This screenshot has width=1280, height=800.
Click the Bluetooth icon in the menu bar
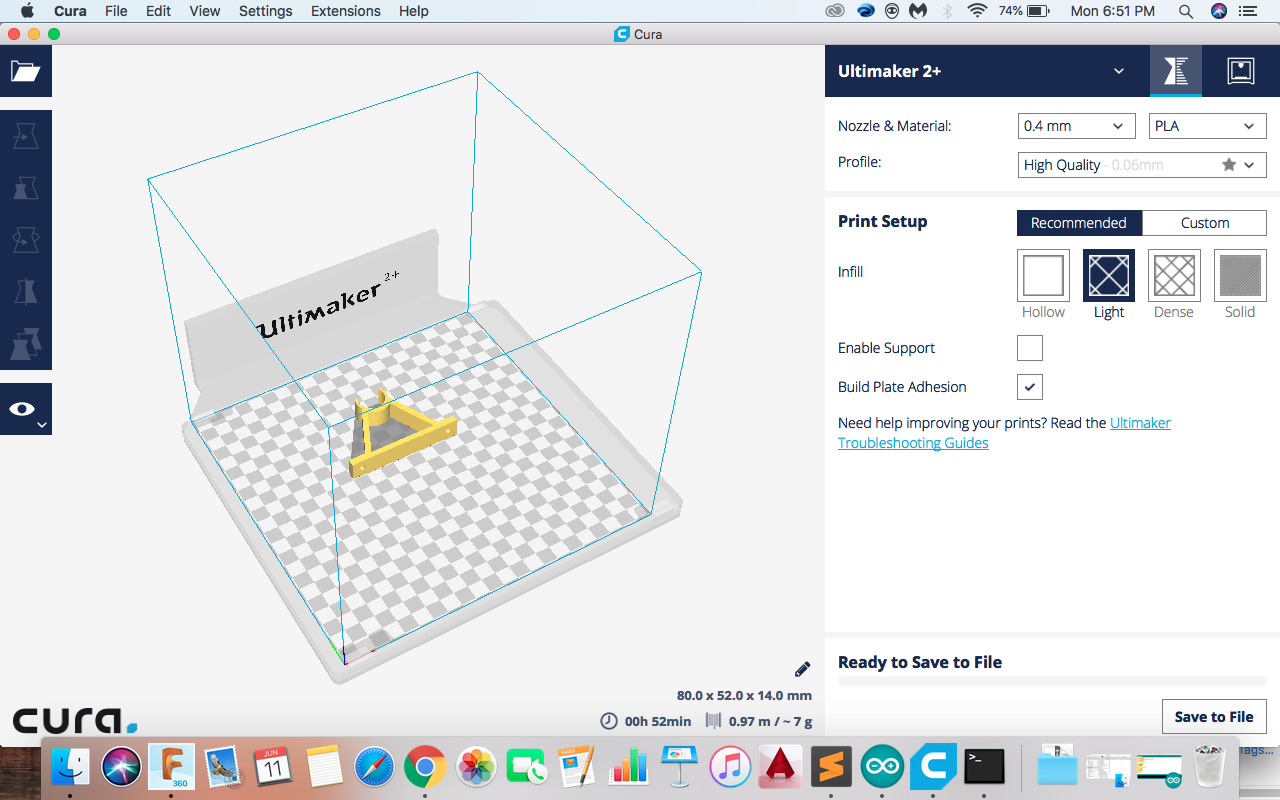(x=948, y=11)
